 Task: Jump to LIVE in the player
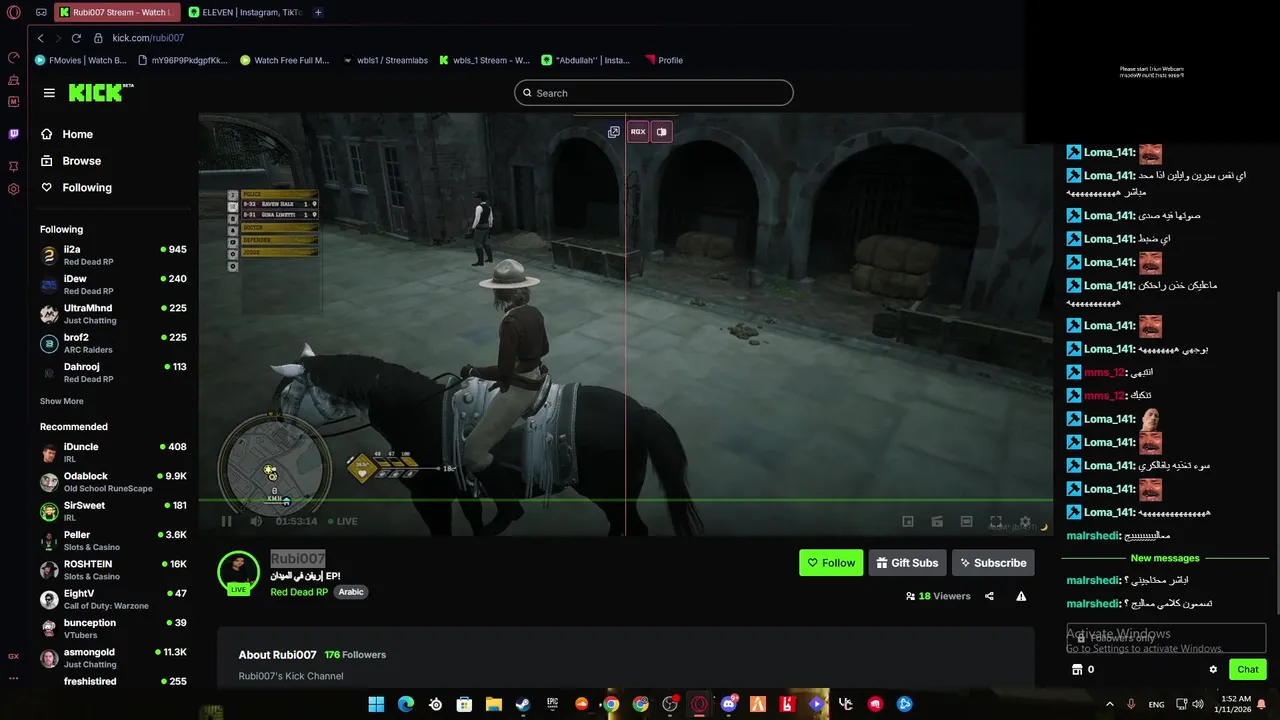tap(342, 521)
